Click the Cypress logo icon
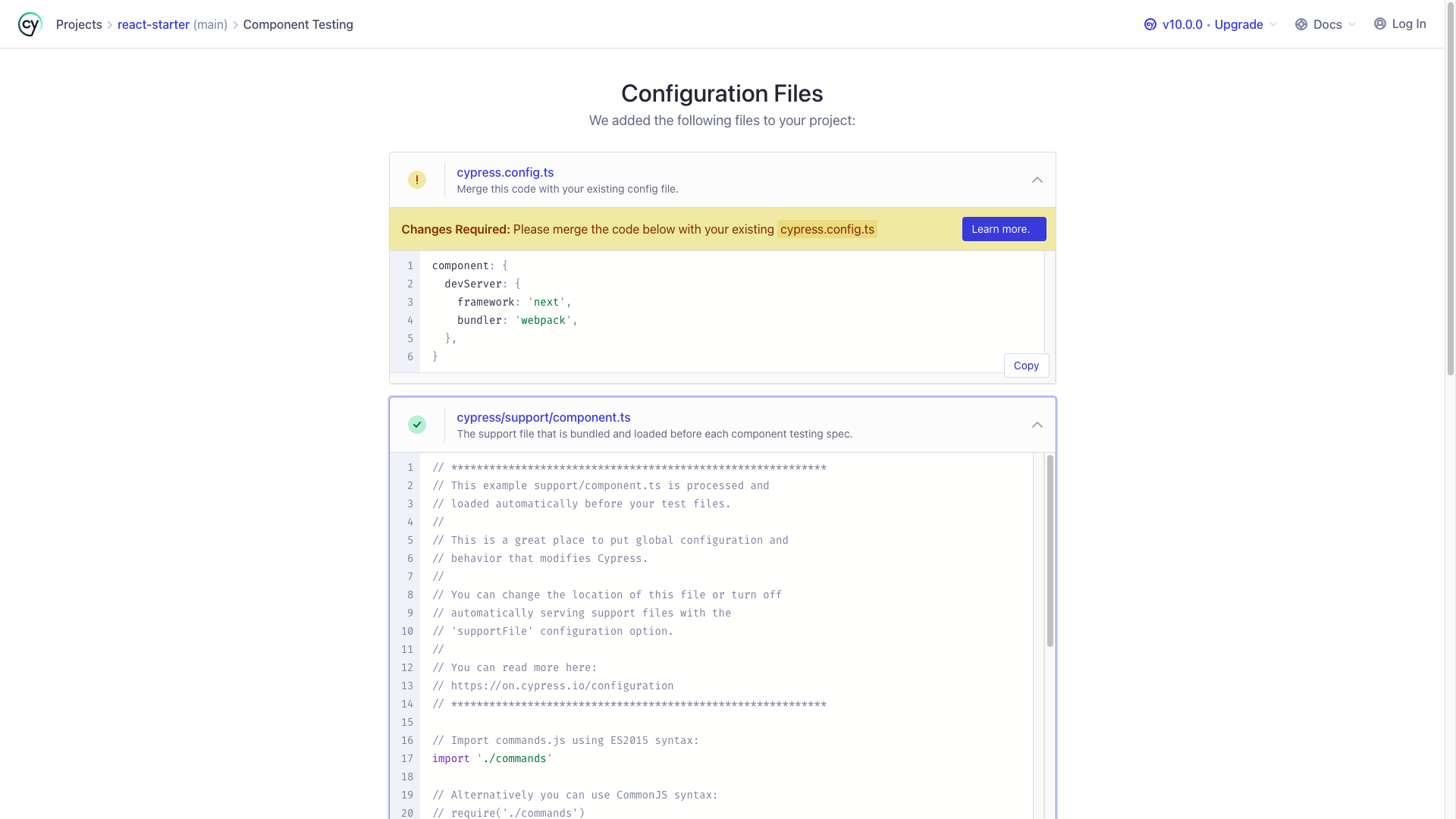Viewport: 1456px width, 819px height. coord(30,24)
